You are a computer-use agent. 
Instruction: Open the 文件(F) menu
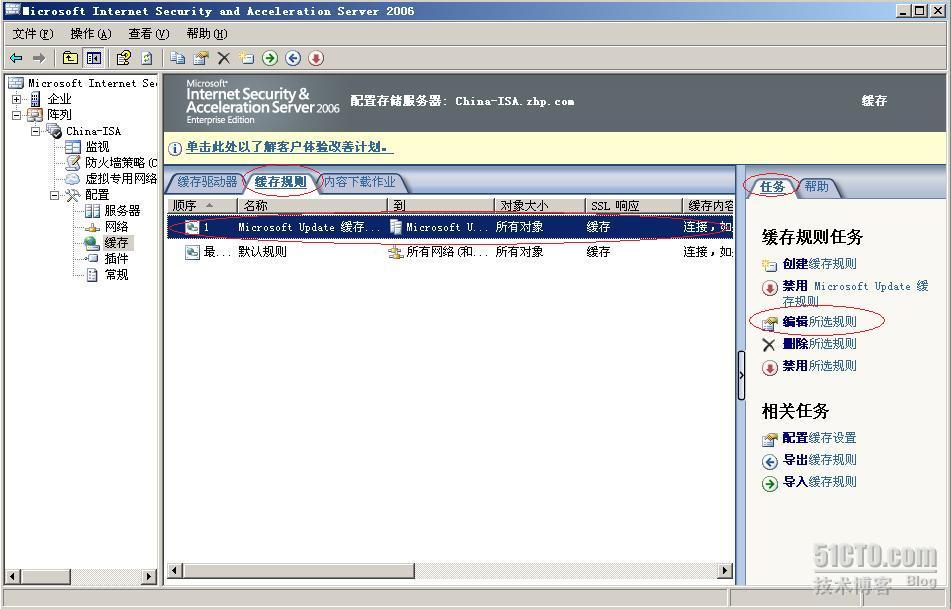[33, 34]
